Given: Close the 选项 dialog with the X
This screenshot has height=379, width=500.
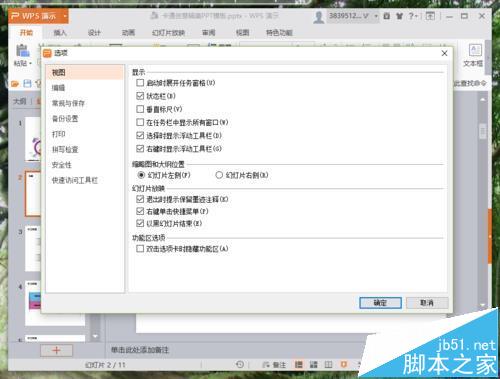Looking at the screenshot, I should 444,53.
